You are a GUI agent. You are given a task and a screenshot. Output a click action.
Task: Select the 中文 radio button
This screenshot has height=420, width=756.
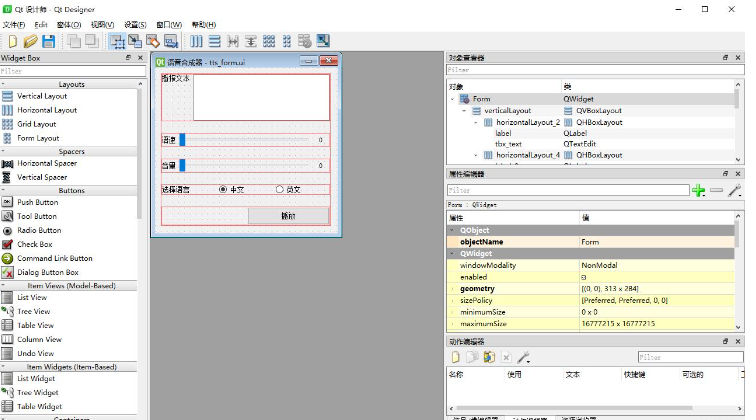(223, 189)
